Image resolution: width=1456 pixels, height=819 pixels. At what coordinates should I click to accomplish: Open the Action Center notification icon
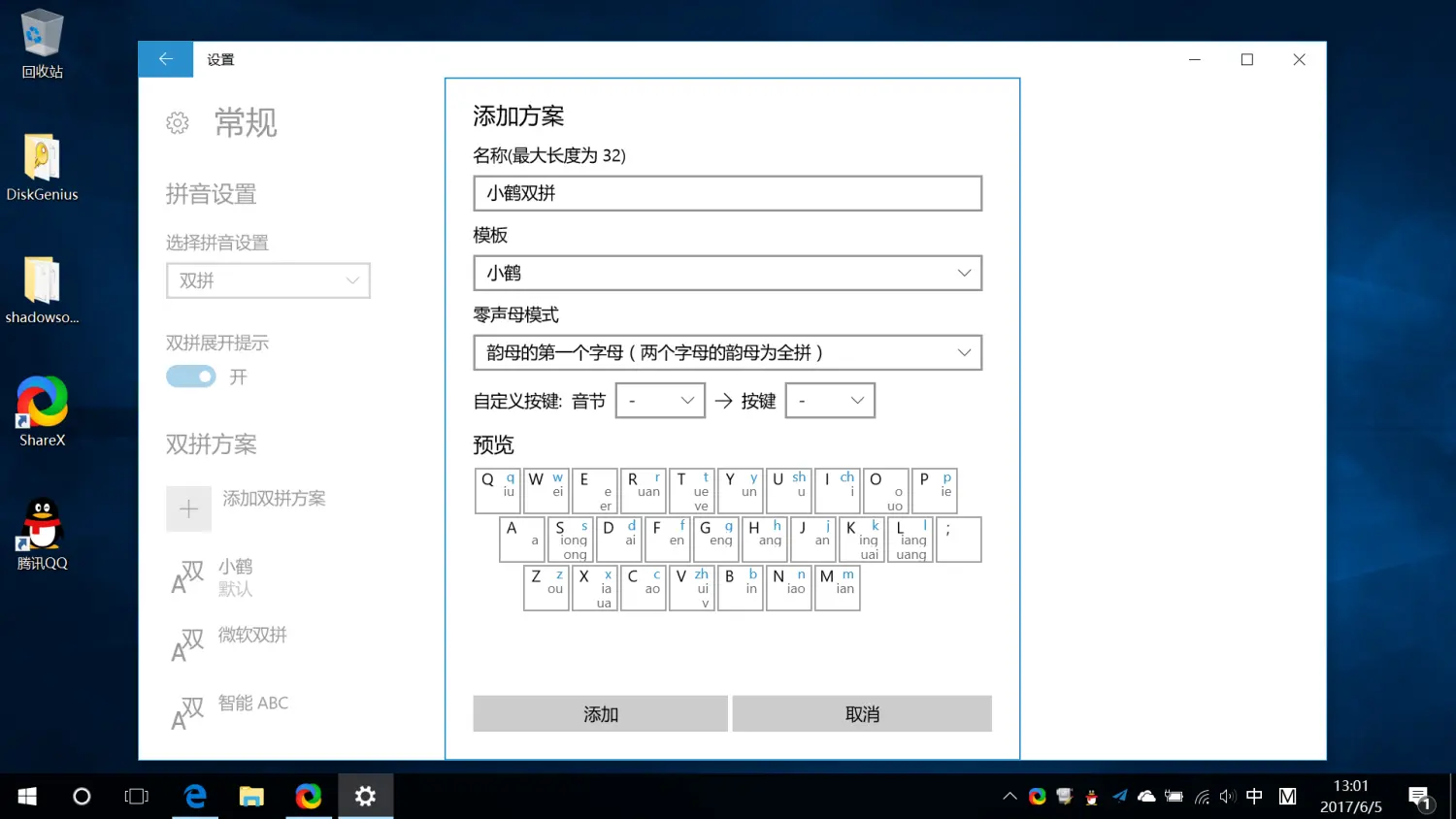click(1420, 798)
